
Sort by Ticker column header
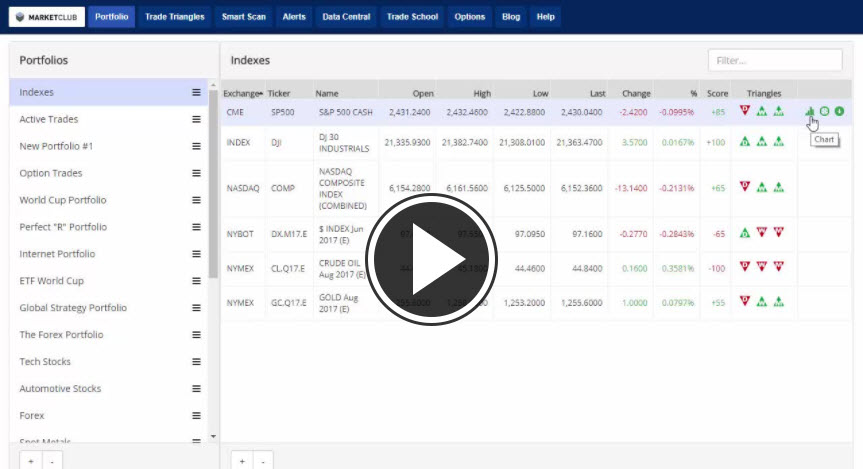pyautogui.click(x=278, y=94)
